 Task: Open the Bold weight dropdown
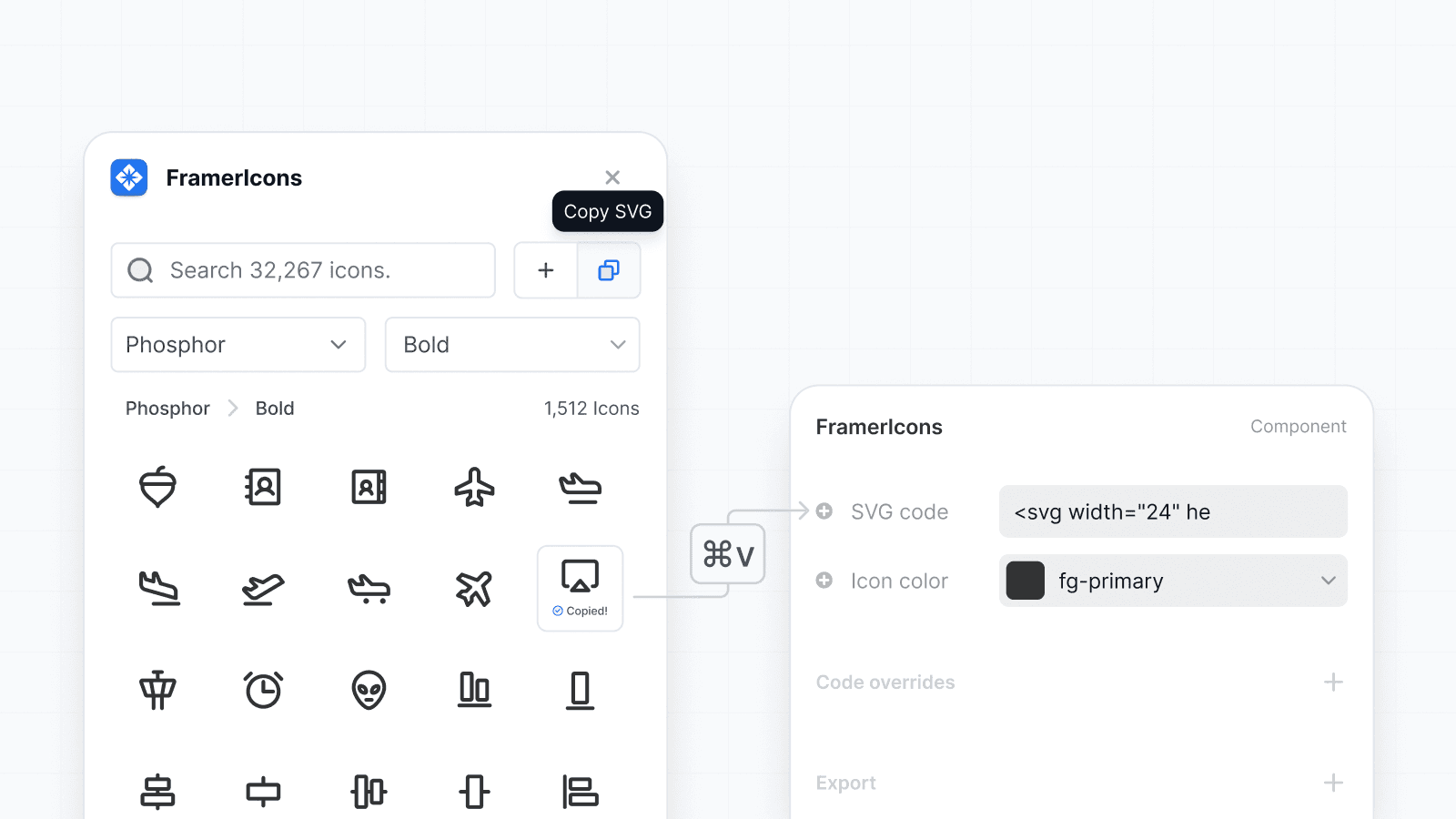pos(512,345)
